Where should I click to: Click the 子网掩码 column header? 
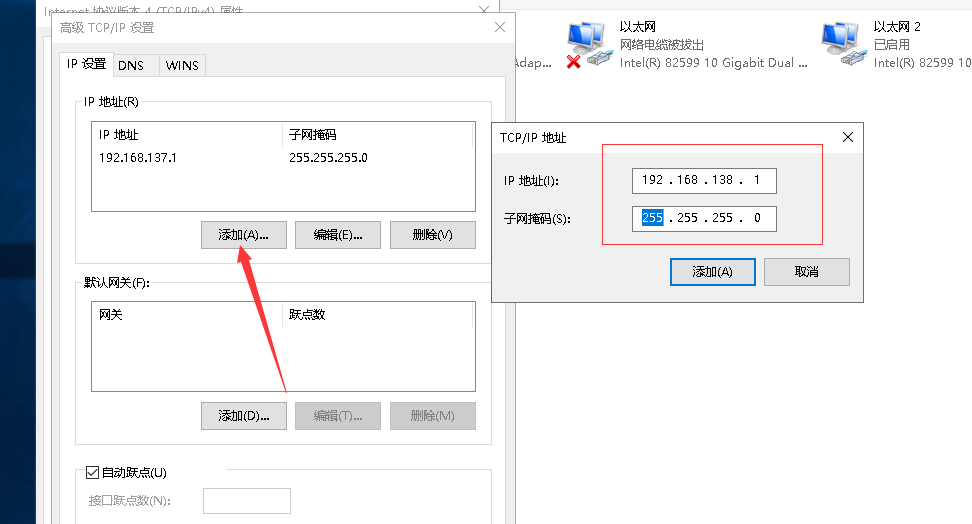point(378,135)
